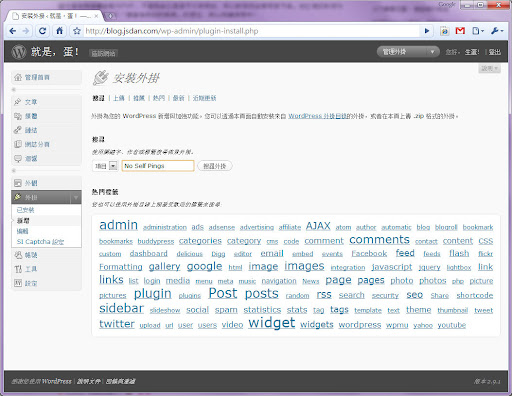Screen dimensions: 512x396
Task: Click the 'Facebook' tag link
Action: pos(369,254)
